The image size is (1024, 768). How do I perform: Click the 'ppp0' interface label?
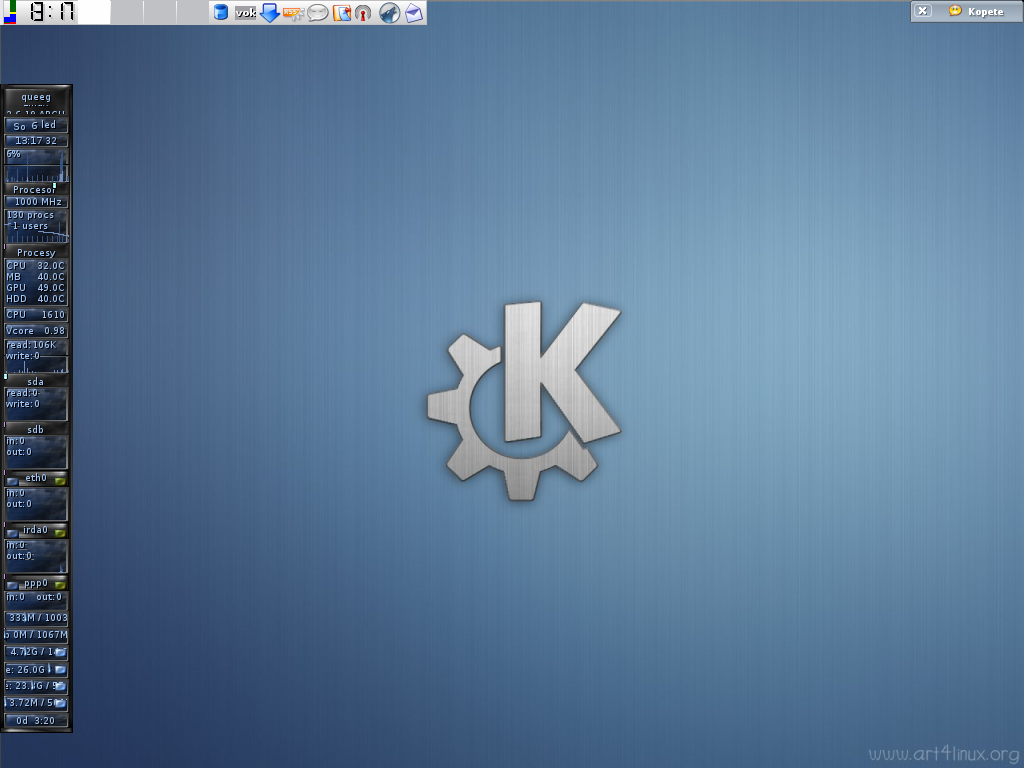click(36, 583)
